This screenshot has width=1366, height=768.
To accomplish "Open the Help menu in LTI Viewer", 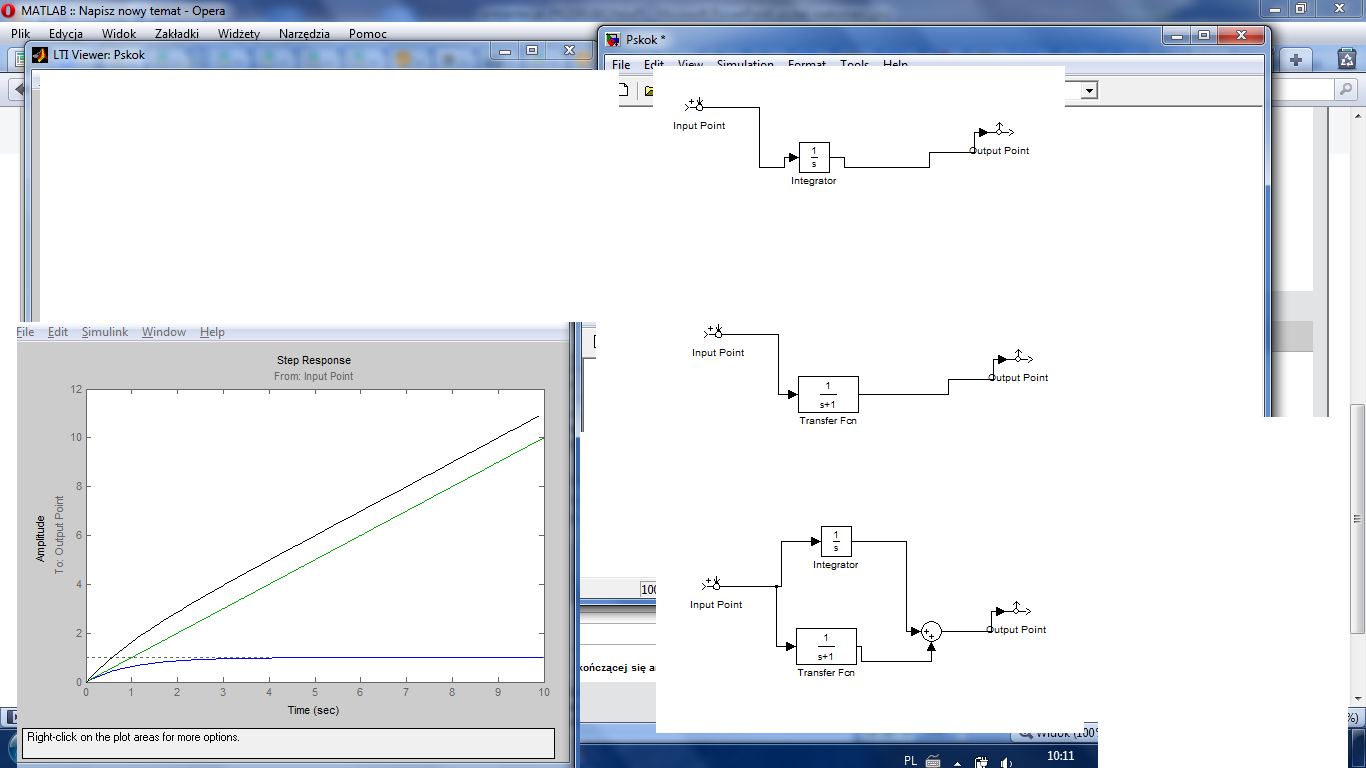I will click(x=211, y=331).
